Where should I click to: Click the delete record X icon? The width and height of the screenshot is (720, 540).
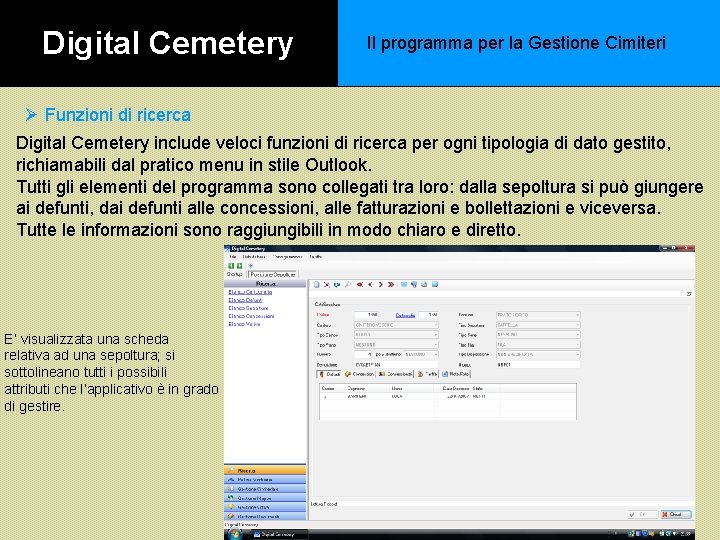(326, 285)
